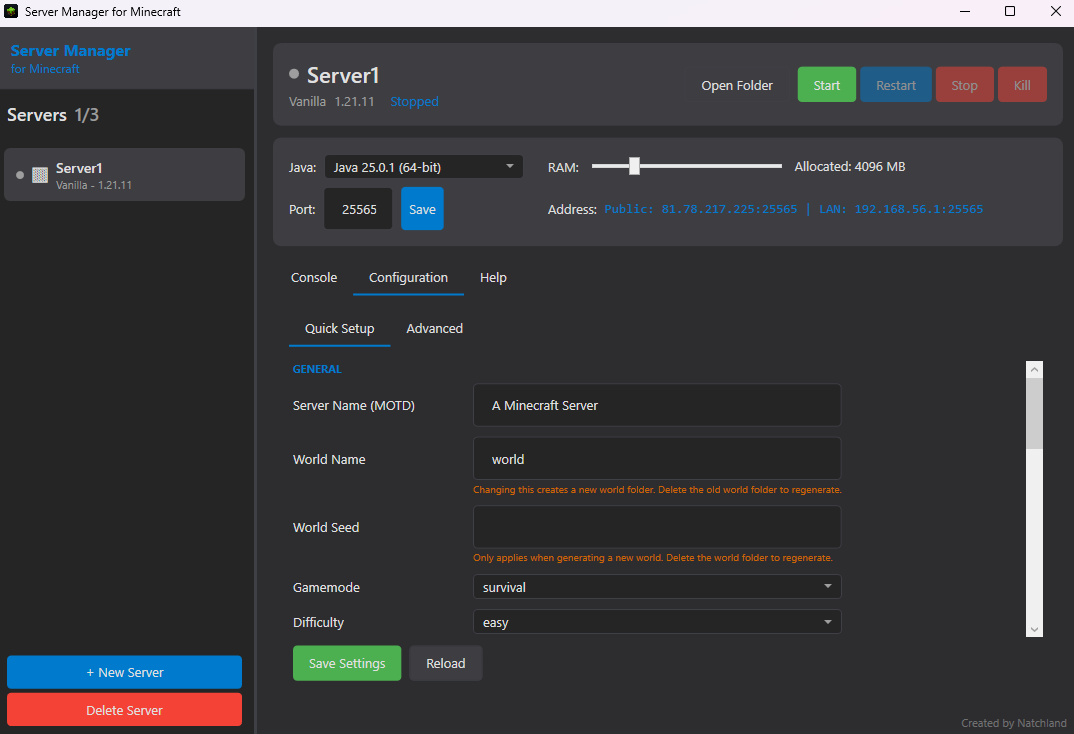The image size is (1074, 734).
Task: Click the status dot next to the Server1 heading
Action: 293,72
